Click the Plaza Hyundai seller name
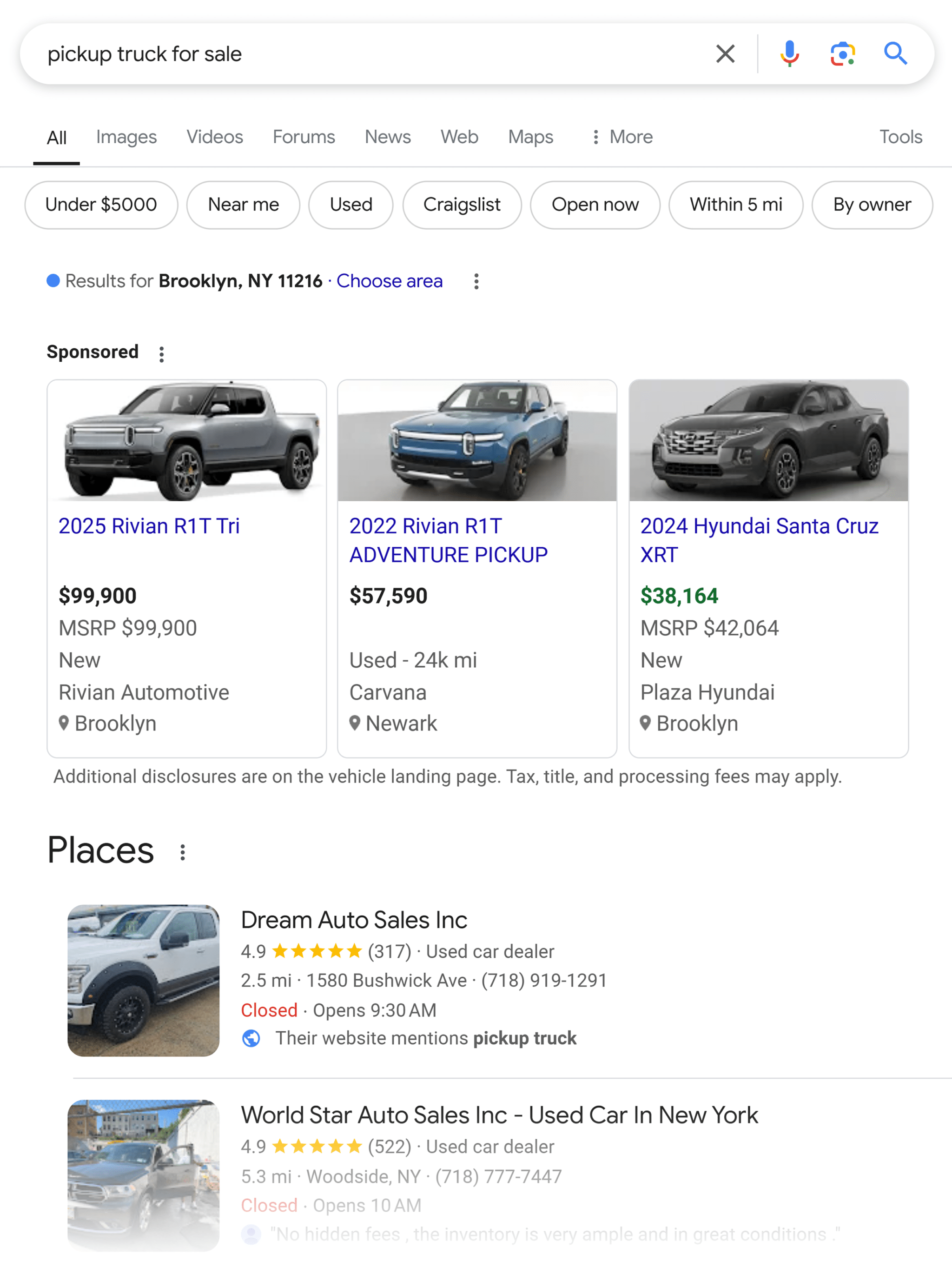This screenshot has height=1261, width=952. (x=707, y=692)
